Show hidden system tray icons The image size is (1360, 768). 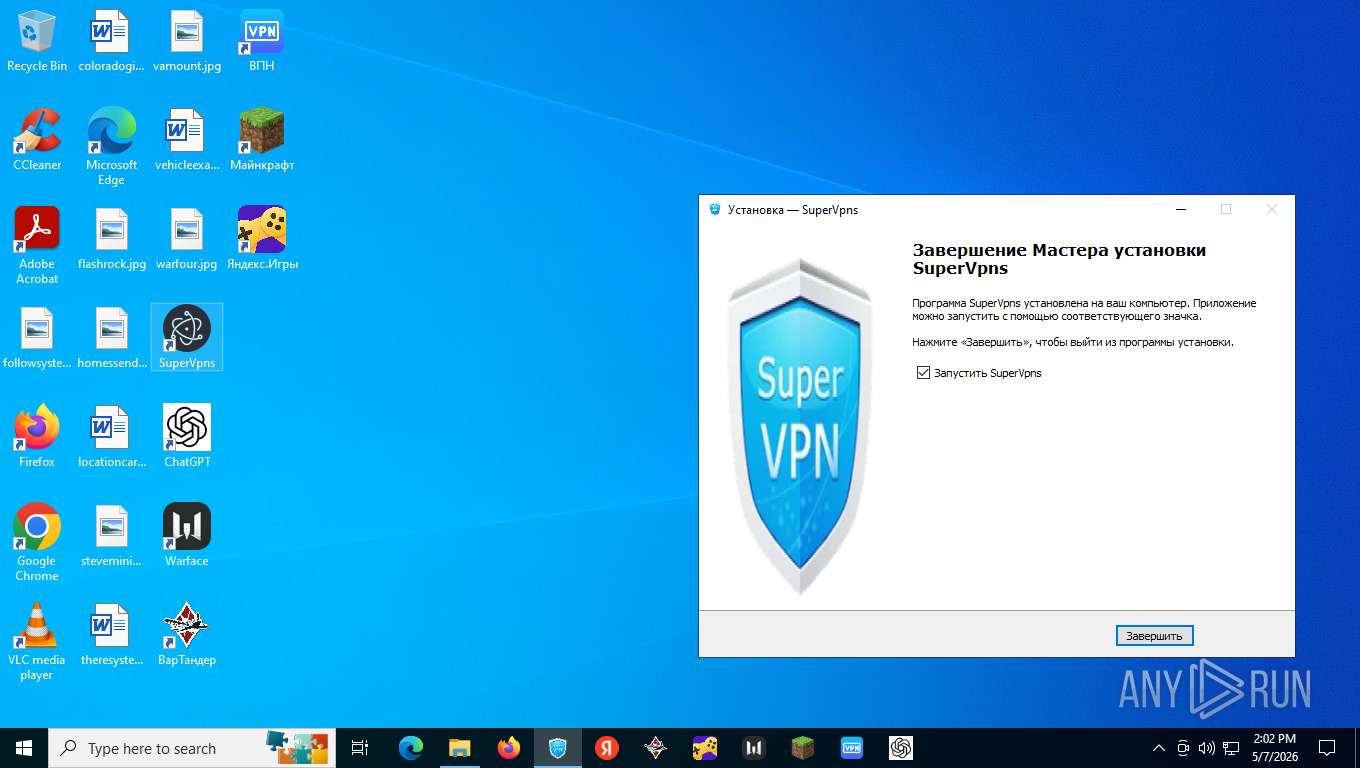(1159, 748)
